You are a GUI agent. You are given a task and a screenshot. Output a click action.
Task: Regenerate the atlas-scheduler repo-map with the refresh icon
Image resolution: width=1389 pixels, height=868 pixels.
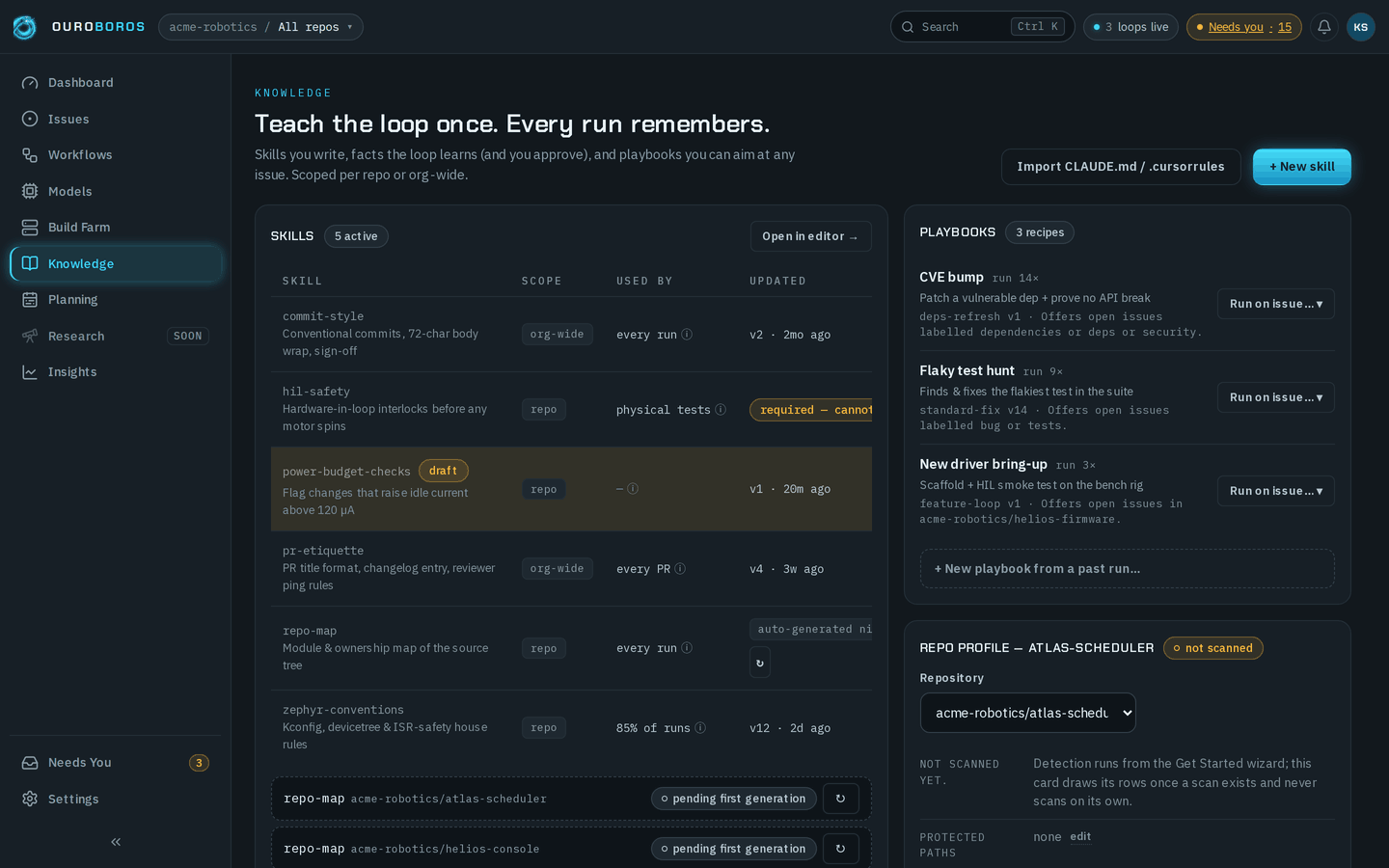[841, 799]
